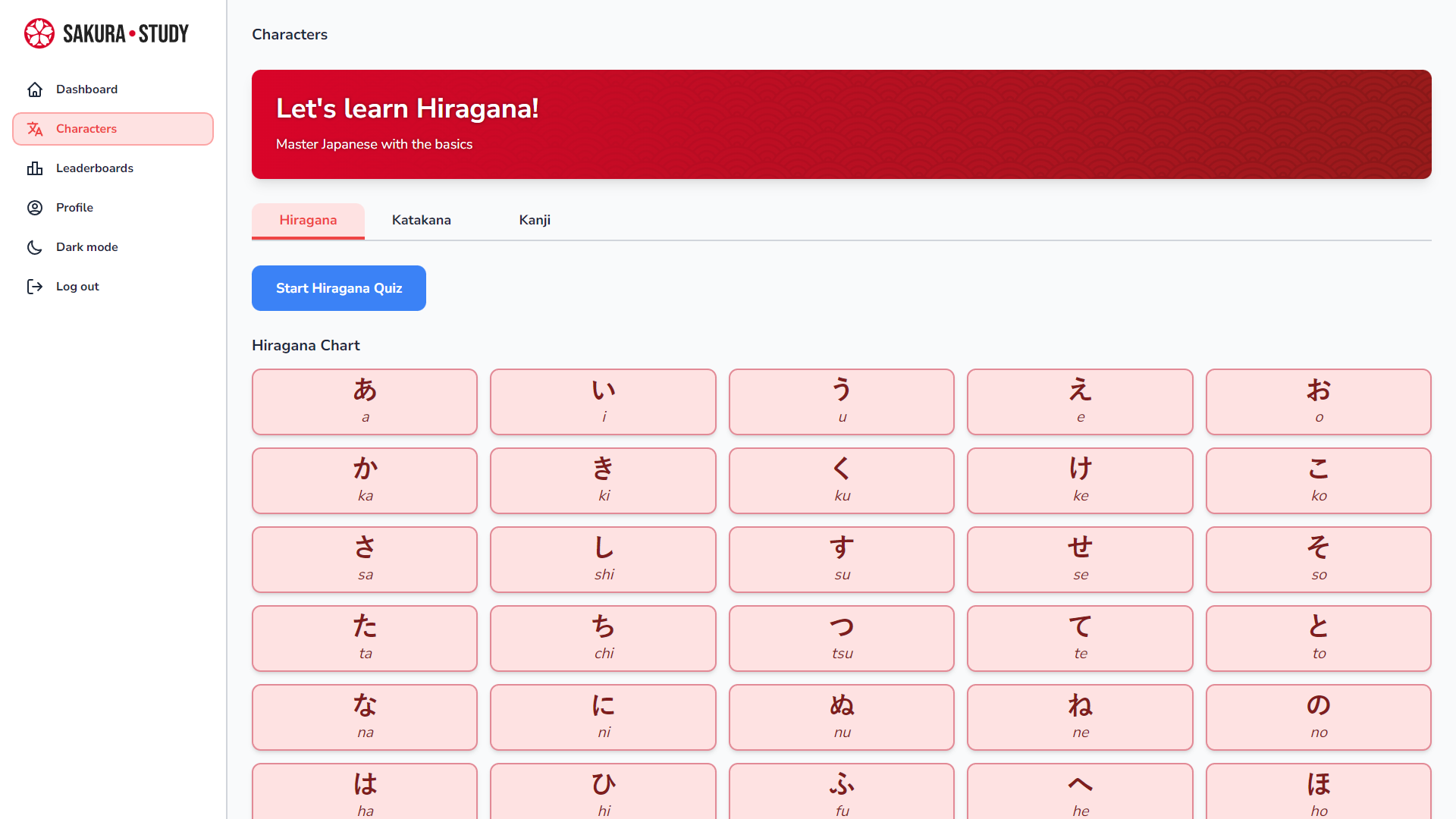Image resolution: width=1456 pixels, height=819 pixels.
Task: Tap the ひ (hi) card
Action: 603,792
